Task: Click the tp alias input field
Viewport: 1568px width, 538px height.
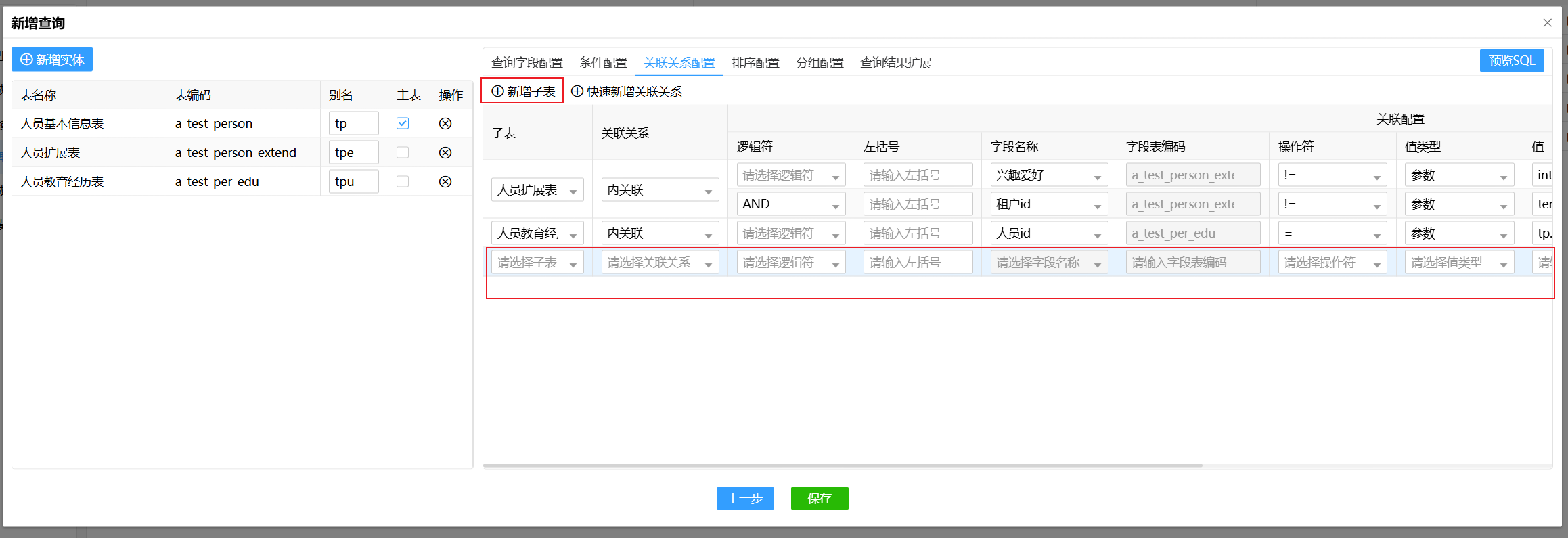Action: tap(353, 124)
